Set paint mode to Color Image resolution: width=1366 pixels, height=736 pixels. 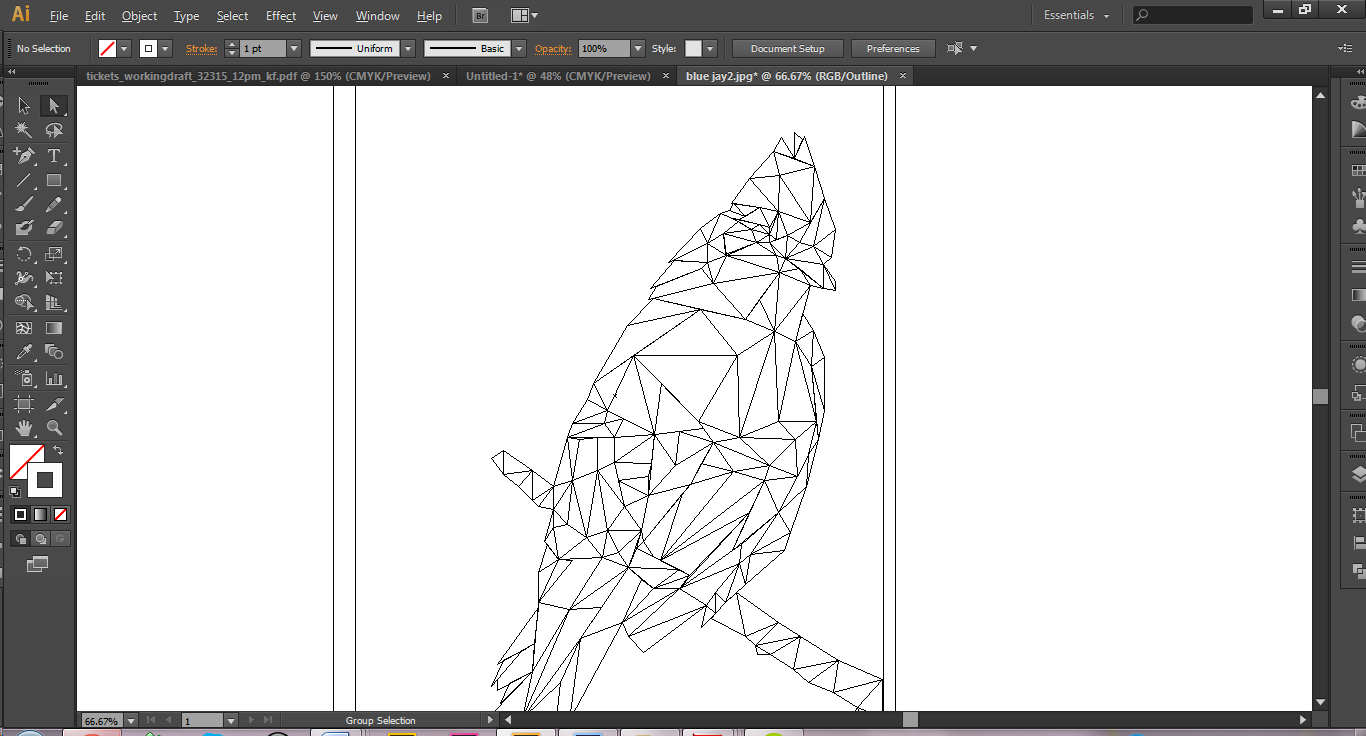[20, 514]
